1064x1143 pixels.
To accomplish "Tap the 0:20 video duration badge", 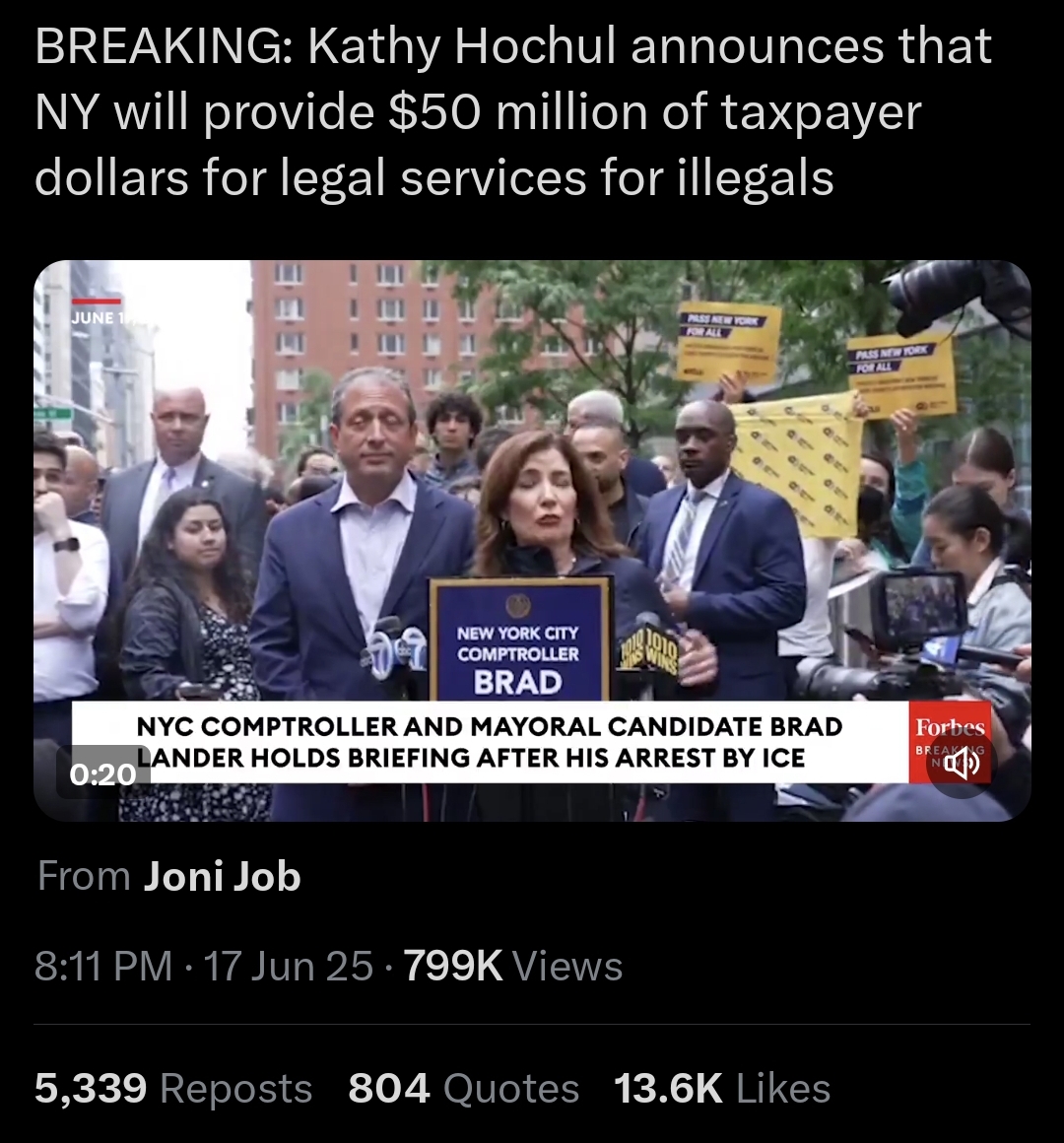I will pyautogui.click(x=102, y=773).
